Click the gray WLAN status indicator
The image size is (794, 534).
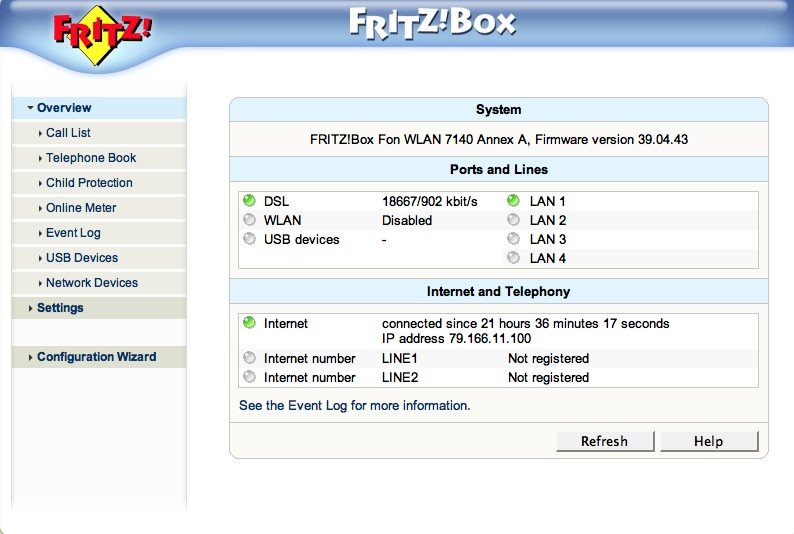(x=249, y=220)
